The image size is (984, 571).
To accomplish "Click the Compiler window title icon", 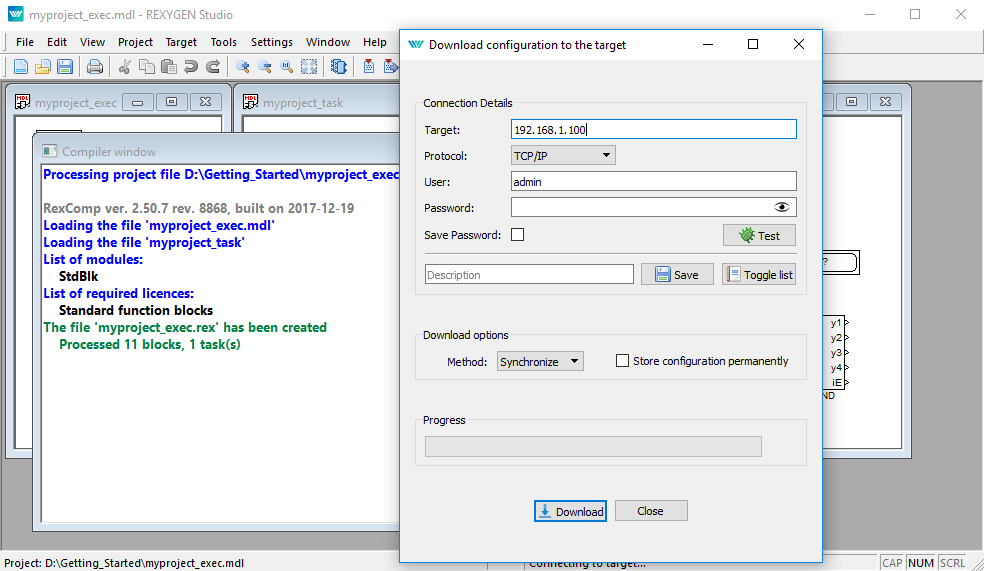I will click(x=50, y=151).
